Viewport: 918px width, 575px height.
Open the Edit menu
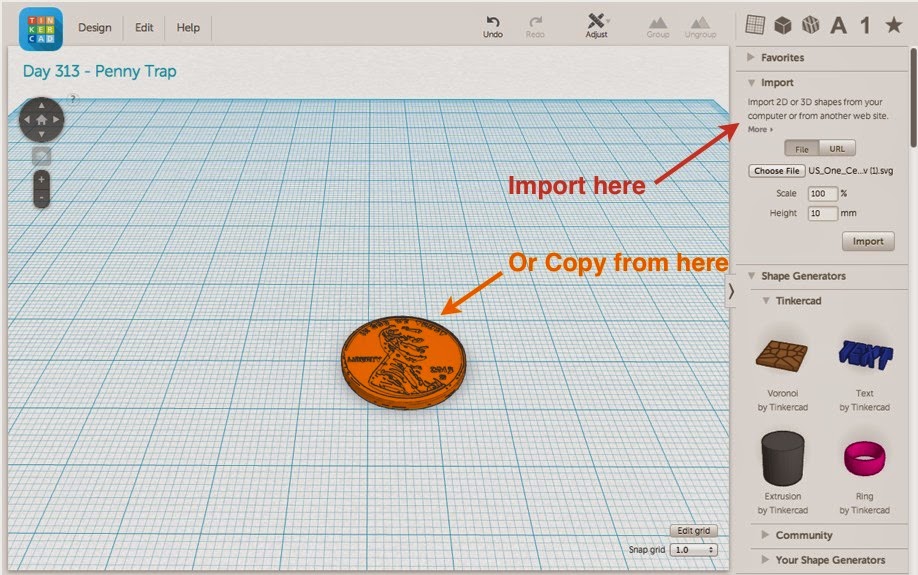coord(144,28)
